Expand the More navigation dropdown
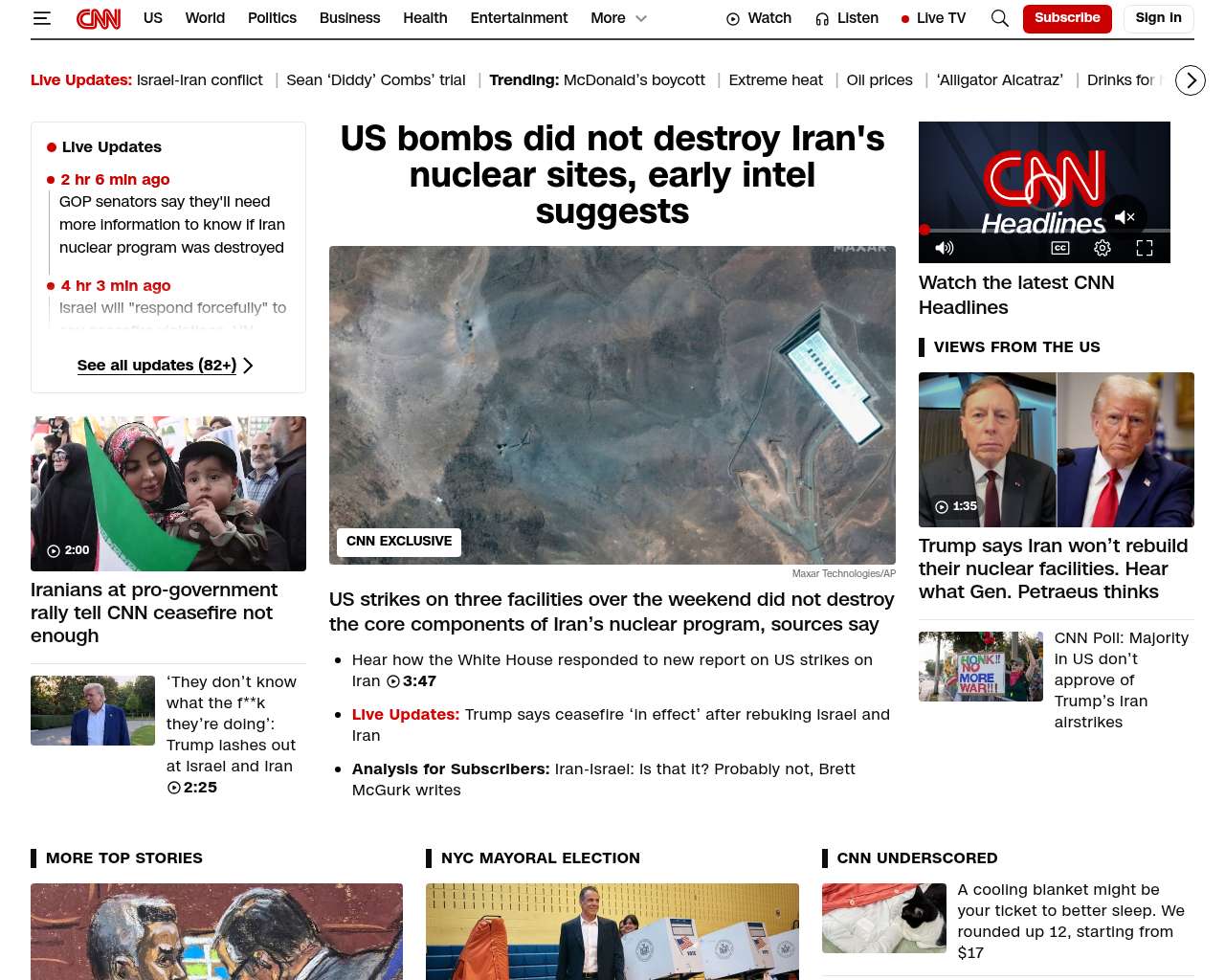This screenshot has width=1225, height=980. click(619, 18)
